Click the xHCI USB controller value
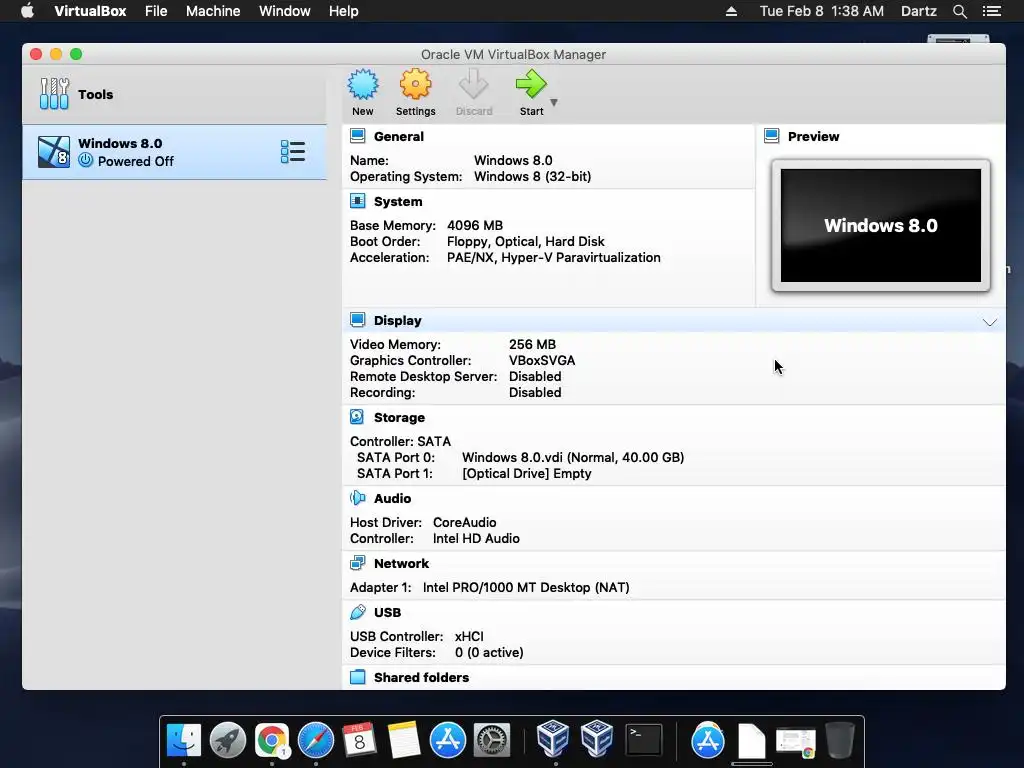The width and height of the screenshot is (1024, 768). pyautogui.click(x=469, y=636)
